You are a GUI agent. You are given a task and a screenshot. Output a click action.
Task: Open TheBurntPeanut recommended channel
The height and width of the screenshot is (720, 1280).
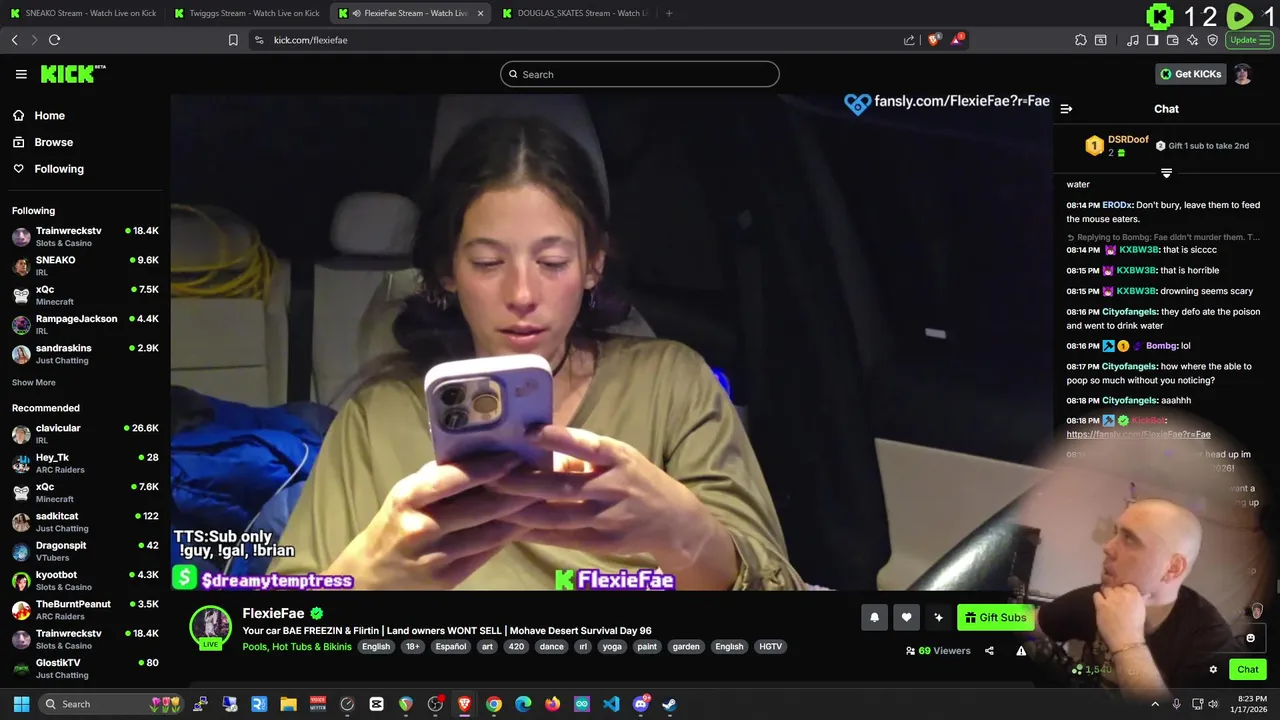coord(85,609)
